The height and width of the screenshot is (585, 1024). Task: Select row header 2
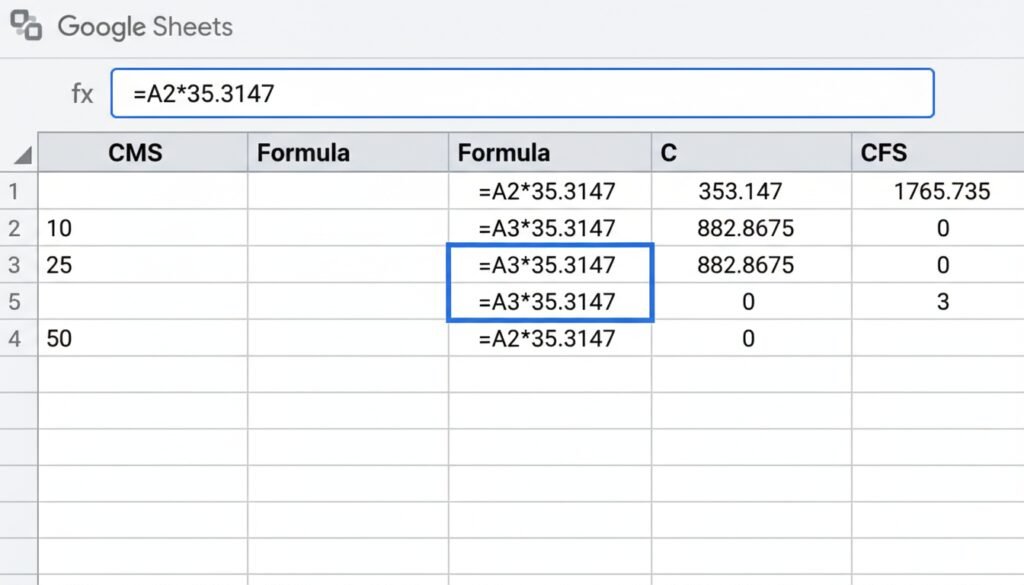click(x=19, y=228)
